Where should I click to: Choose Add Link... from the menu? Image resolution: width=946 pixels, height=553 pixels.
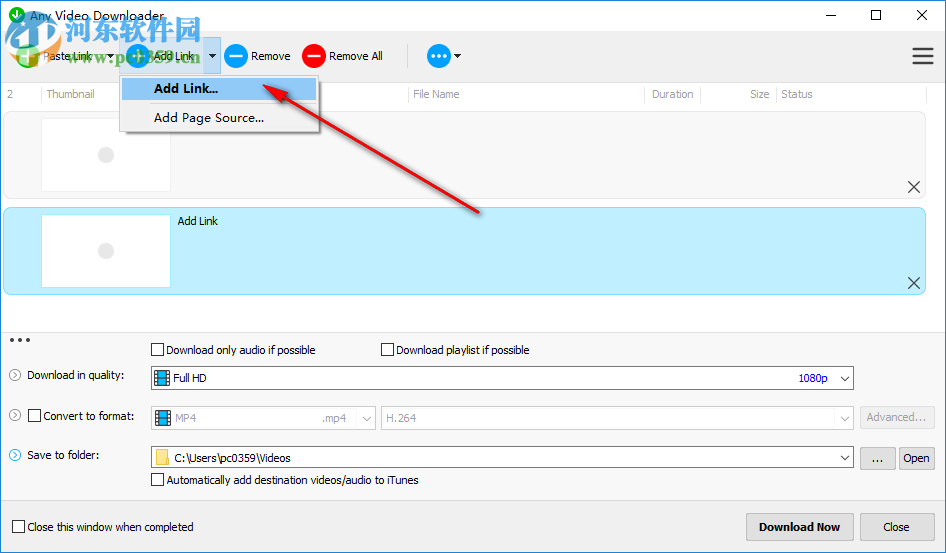(219, 89)
